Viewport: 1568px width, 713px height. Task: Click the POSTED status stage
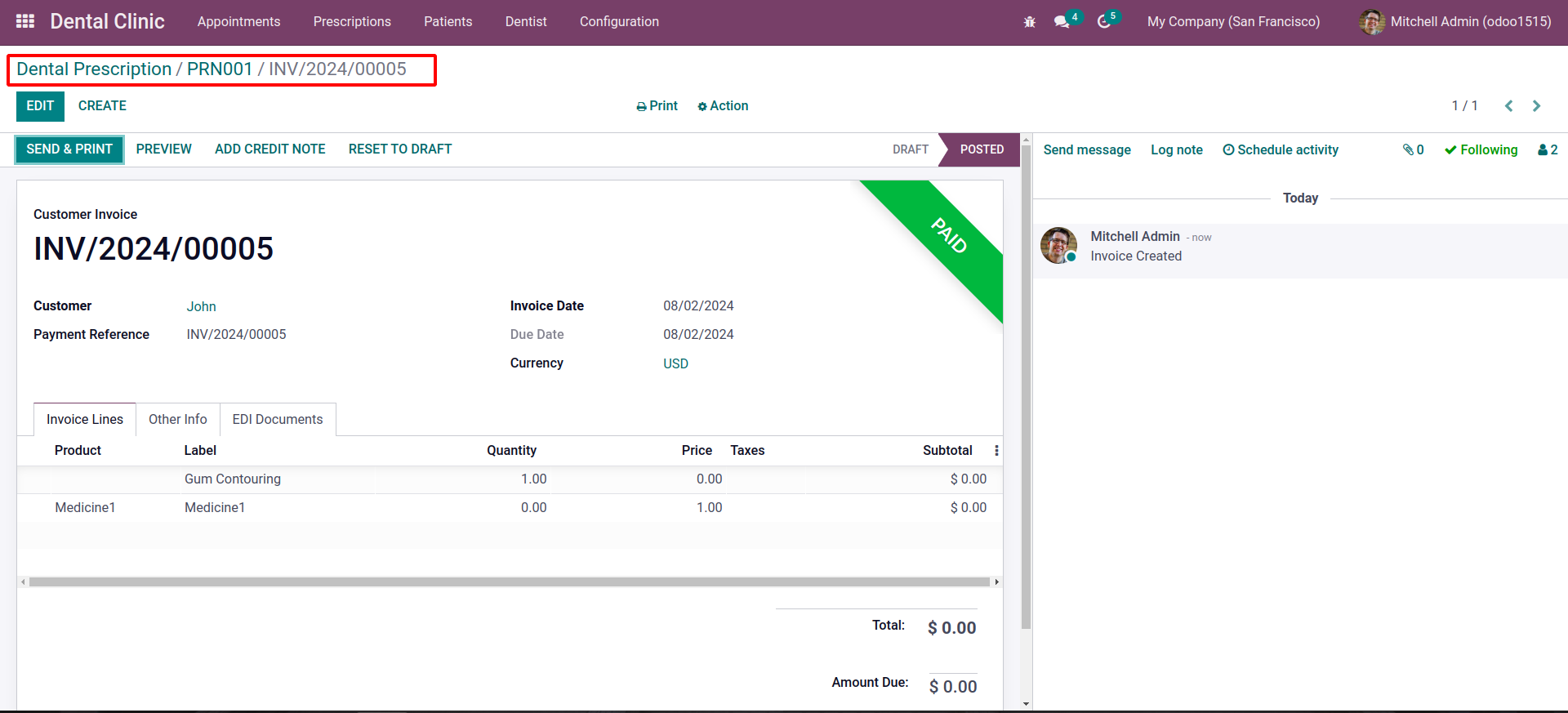[x=982, y=149]
